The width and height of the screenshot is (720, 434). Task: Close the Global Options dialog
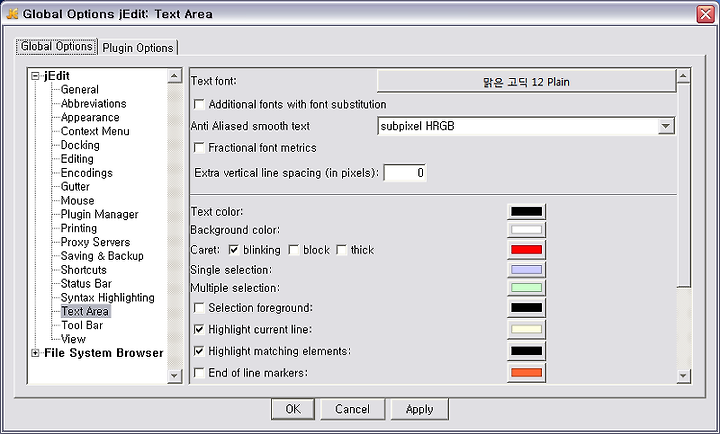705,14
